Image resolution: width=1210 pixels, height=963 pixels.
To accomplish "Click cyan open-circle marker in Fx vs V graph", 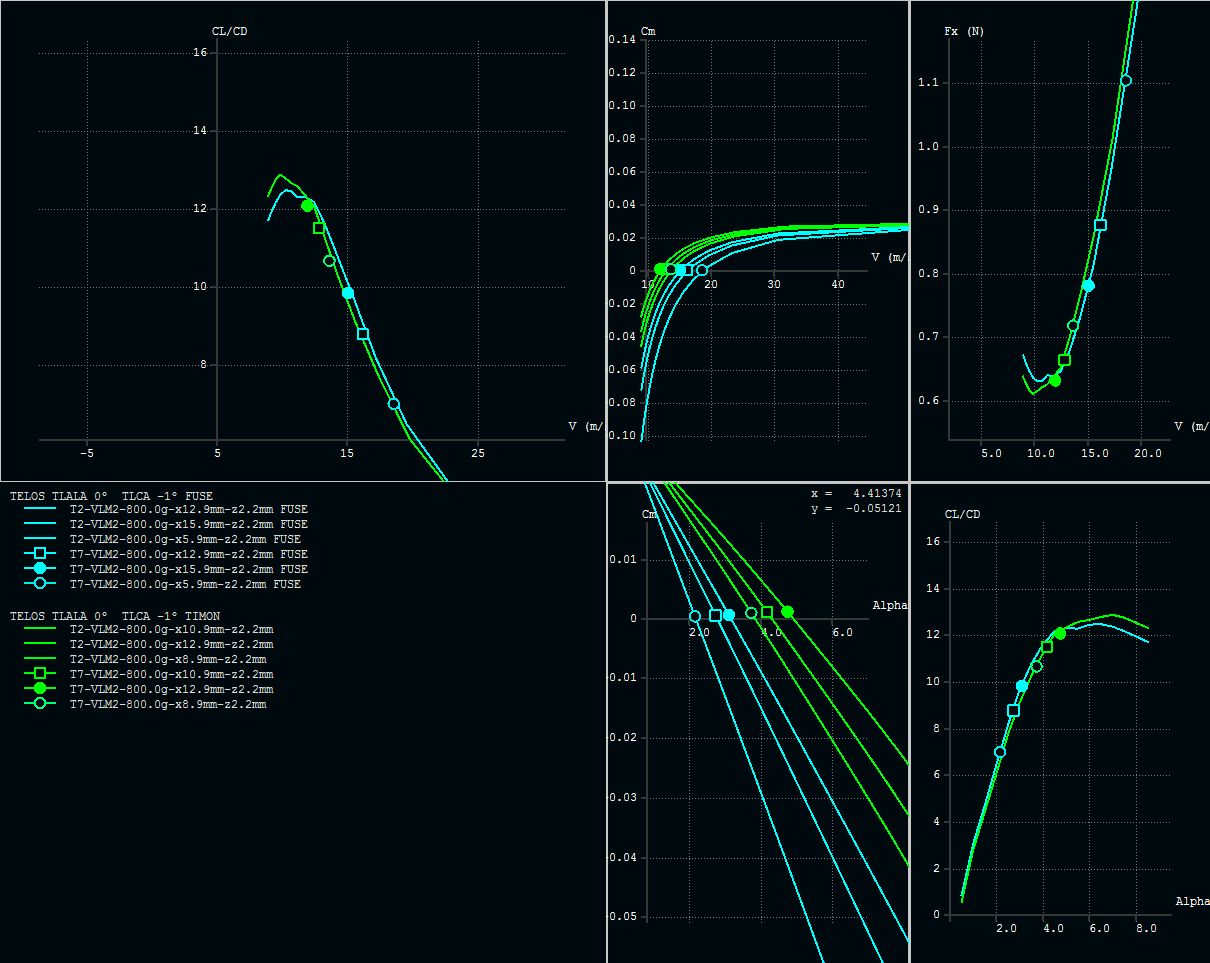I will tap(1125, 81).
